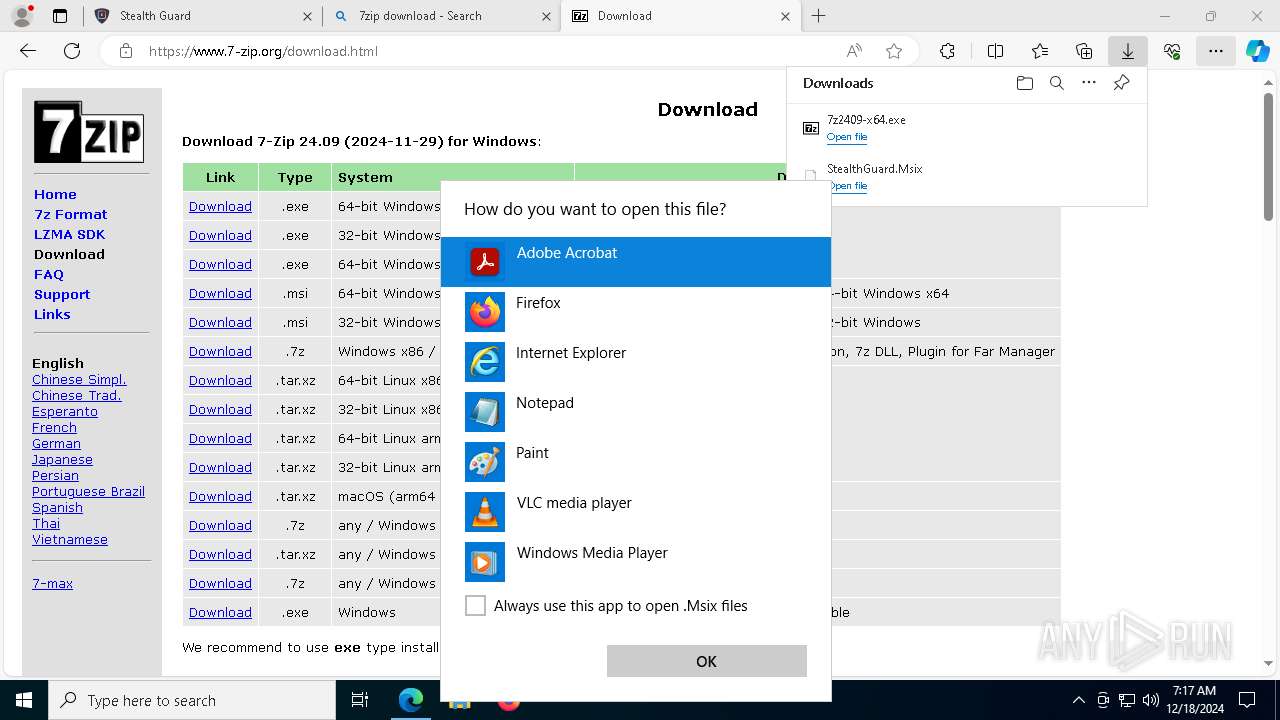Download the 64-bit Windows .exe first row
This screenshot has height=720, width=1280.
pyautogui.click(x=220, y=207)
